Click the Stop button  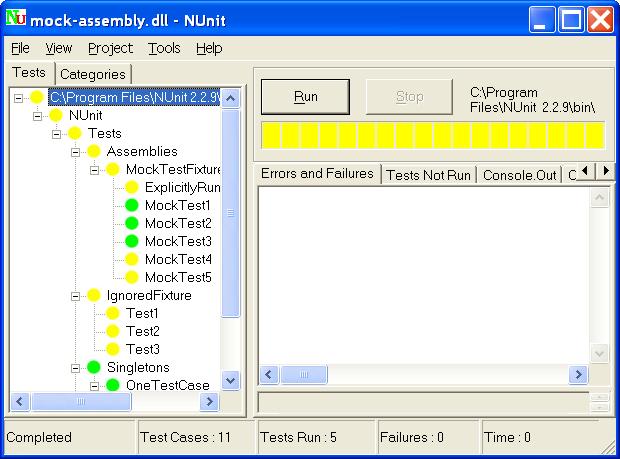tap(409, 97)
